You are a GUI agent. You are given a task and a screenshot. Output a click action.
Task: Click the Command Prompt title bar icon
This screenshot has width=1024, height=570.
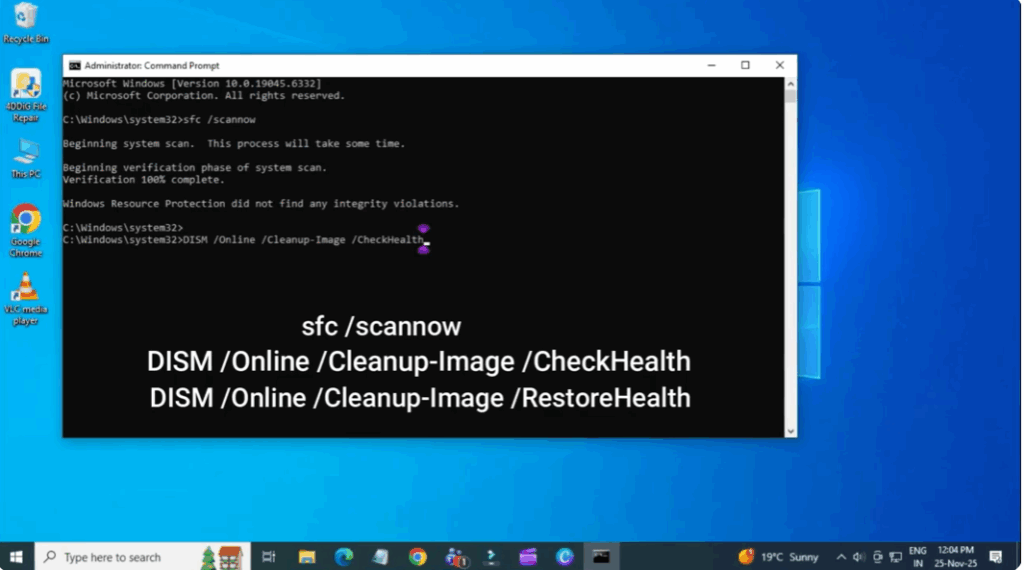coord(75,65)
